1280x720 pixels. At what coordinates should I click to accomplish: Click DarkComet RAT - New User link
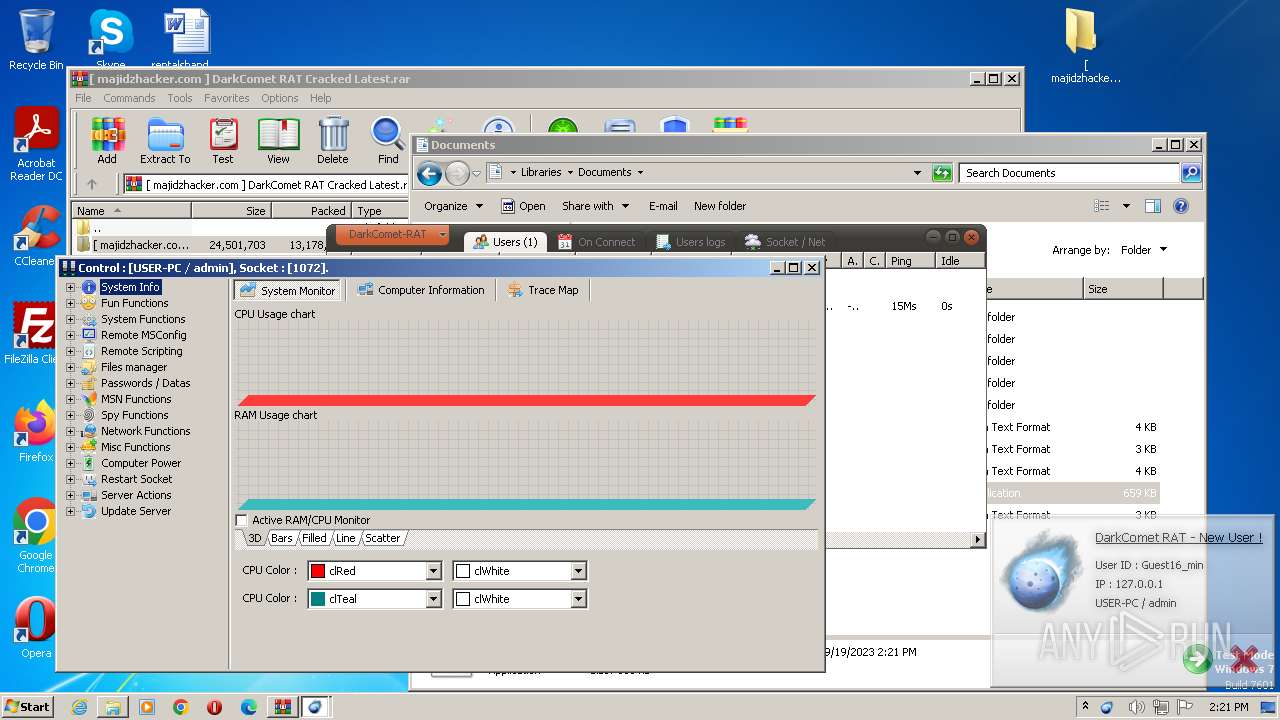[1178, 537]
